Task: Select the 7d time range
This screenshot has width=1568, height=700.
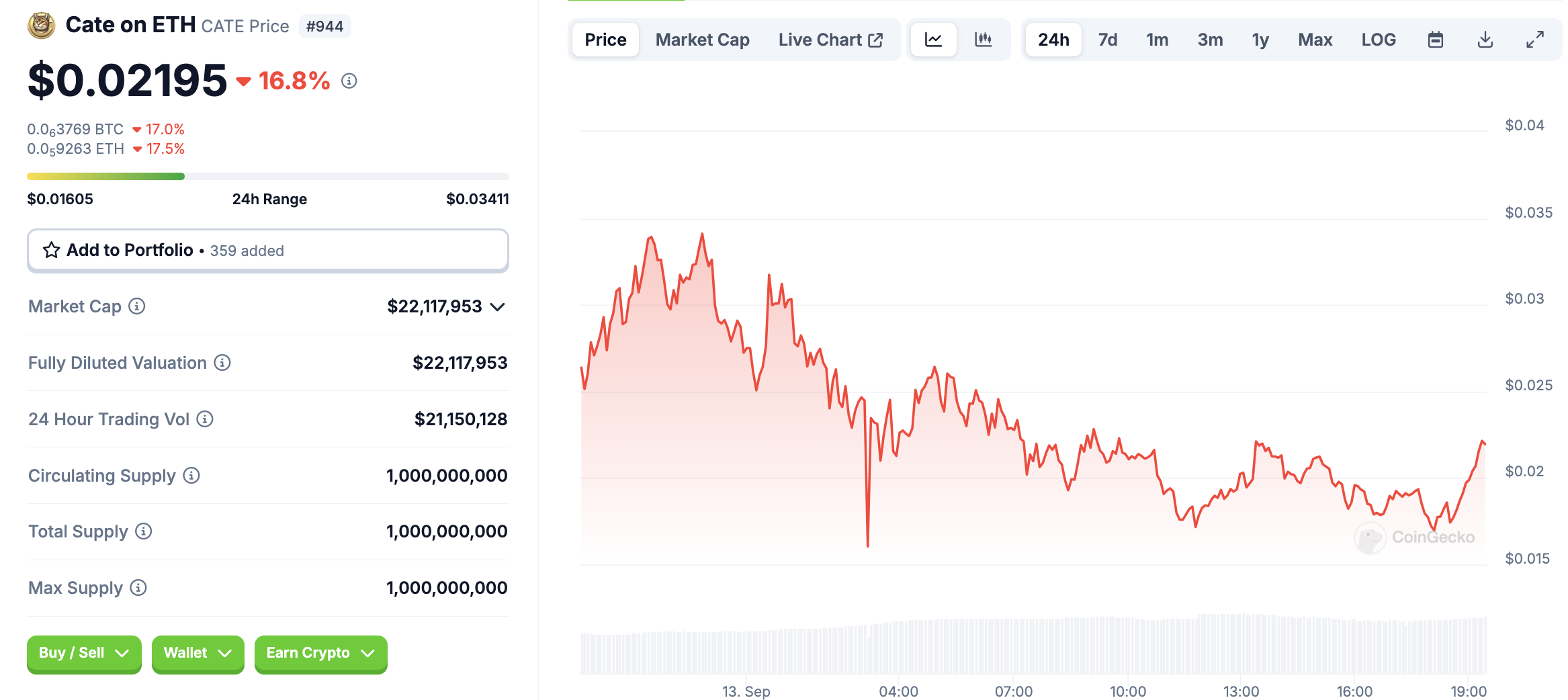Action: coord(1107,40)
